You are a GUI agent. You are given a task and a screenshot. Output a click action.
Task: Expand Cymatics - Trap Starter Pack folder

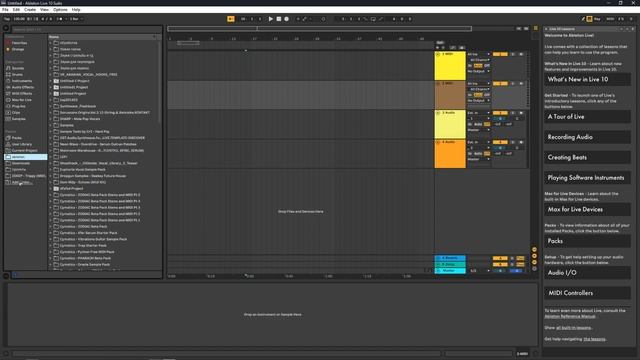pyautogui.click(x=51, y=246)
